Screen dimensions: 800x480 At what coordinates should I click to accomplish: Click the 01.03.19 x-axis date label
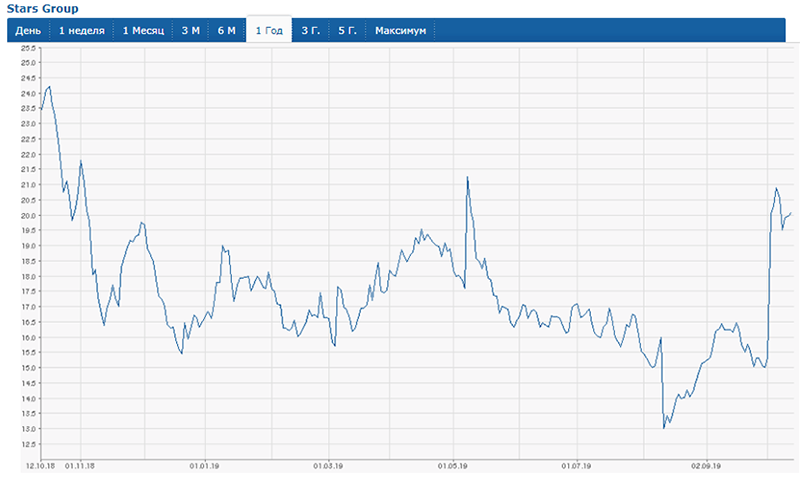(328, 465)
